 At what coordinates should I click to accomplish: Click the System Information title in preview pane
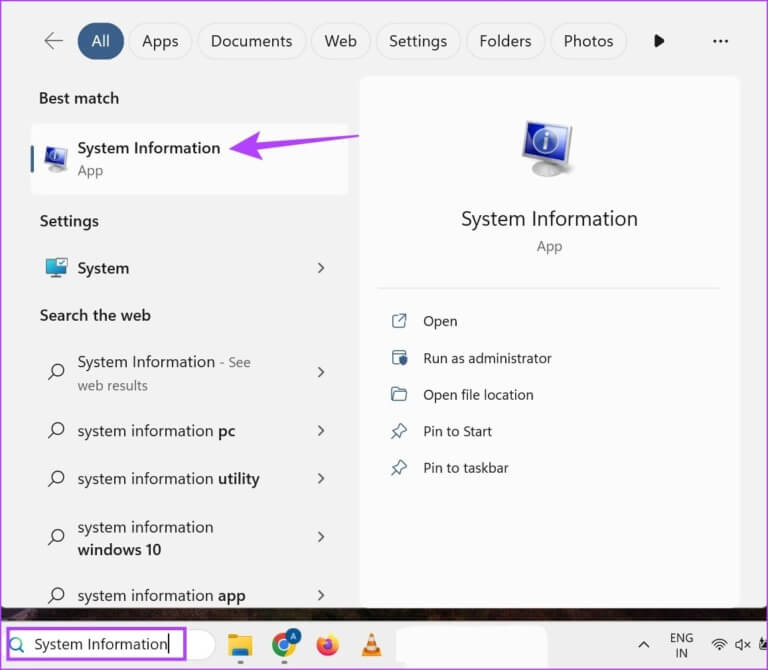click(549, 219)
